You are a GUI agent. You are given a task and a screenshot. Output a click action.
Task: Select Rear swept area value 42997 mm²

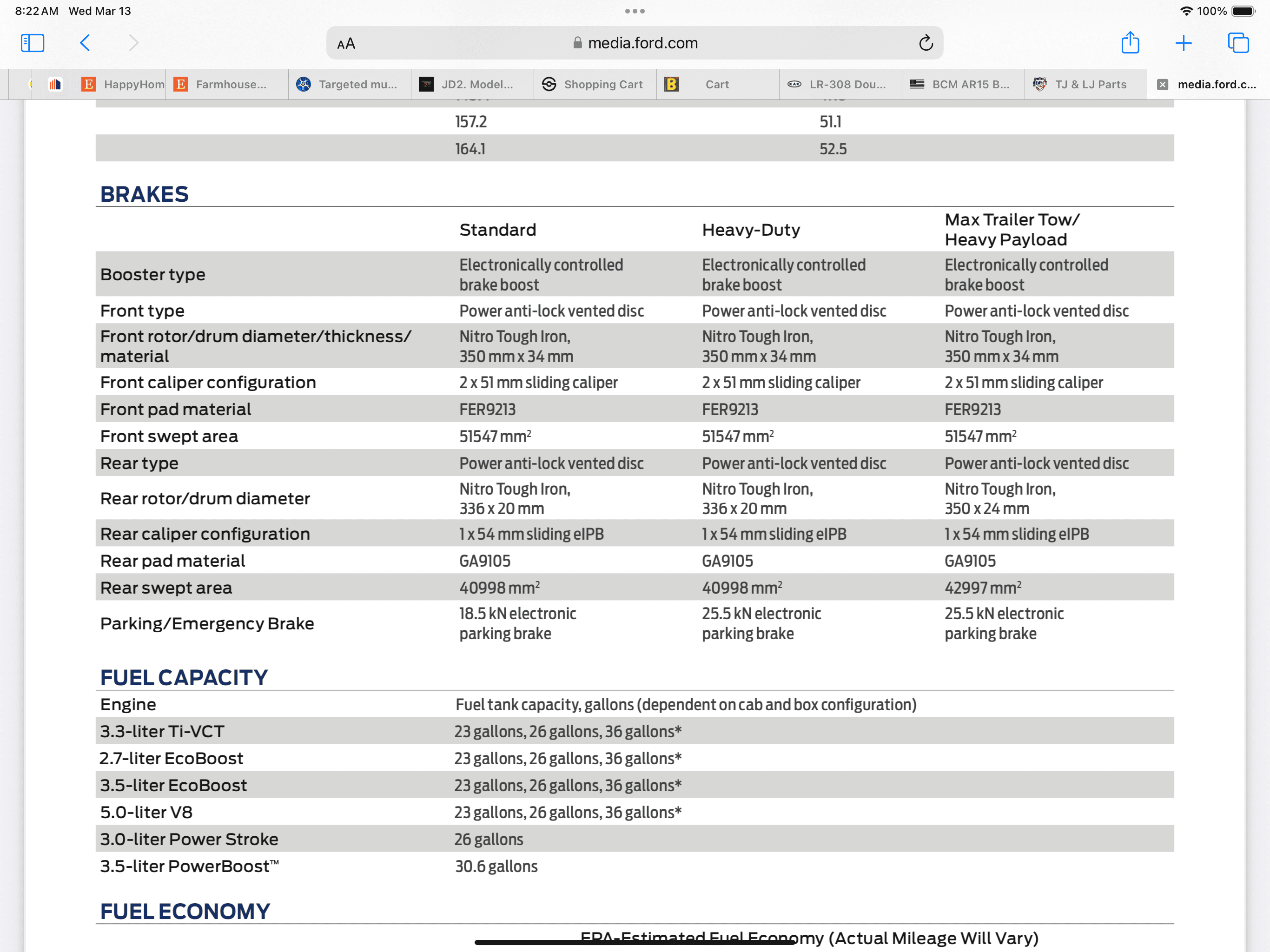point(983,588)
